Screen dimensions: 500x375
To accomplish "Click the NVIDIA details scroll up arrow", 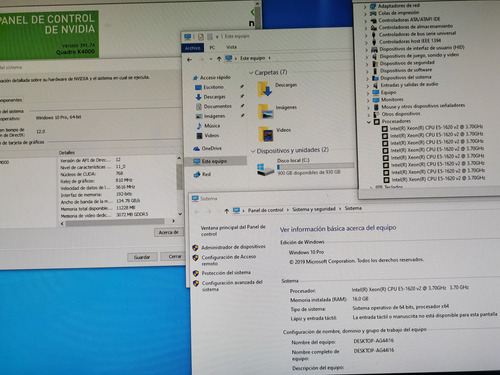I will (179, 158).
